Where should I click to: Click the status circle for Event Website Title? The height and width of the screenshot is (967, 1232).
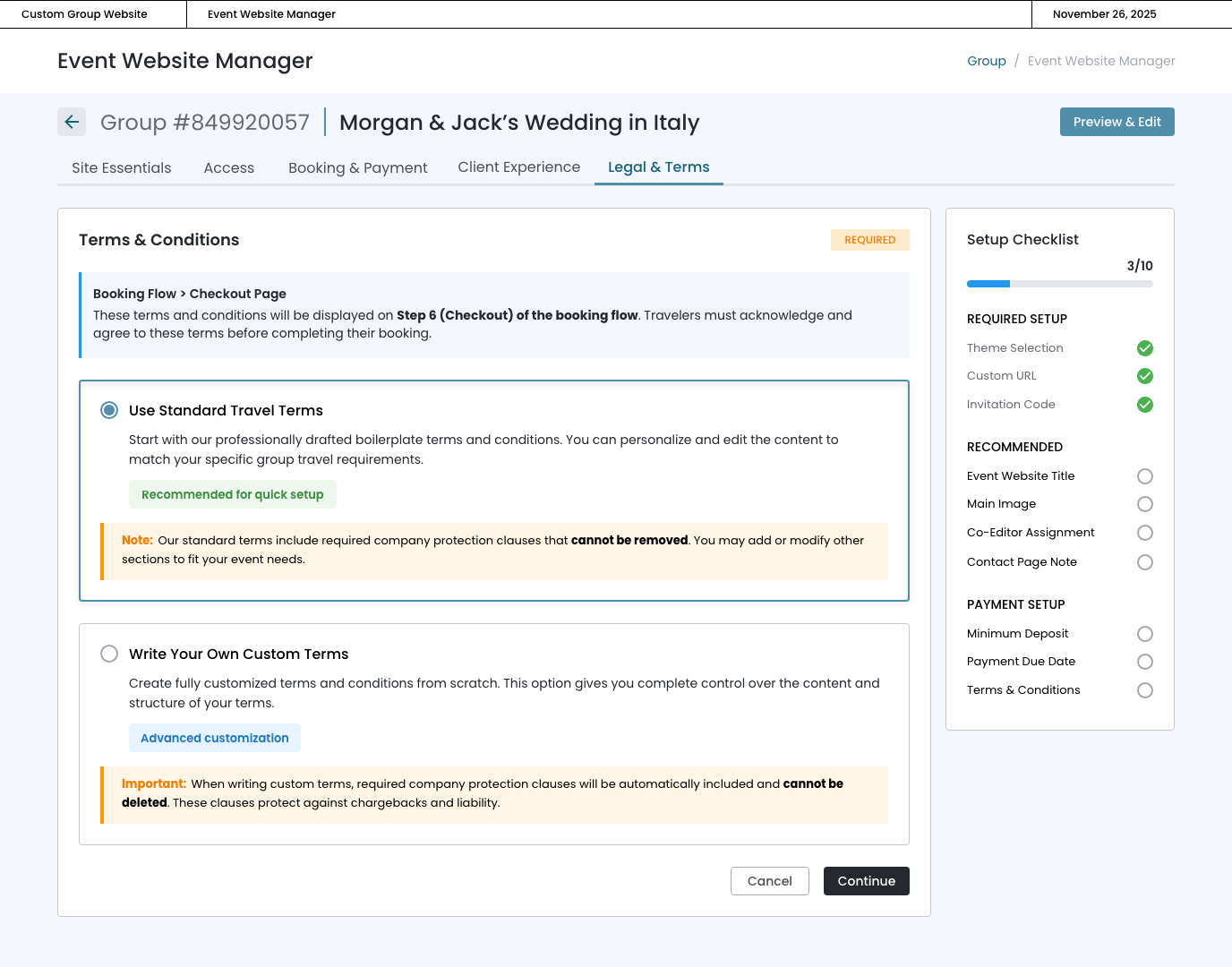pyautogui.click(x=1144, y=476)
